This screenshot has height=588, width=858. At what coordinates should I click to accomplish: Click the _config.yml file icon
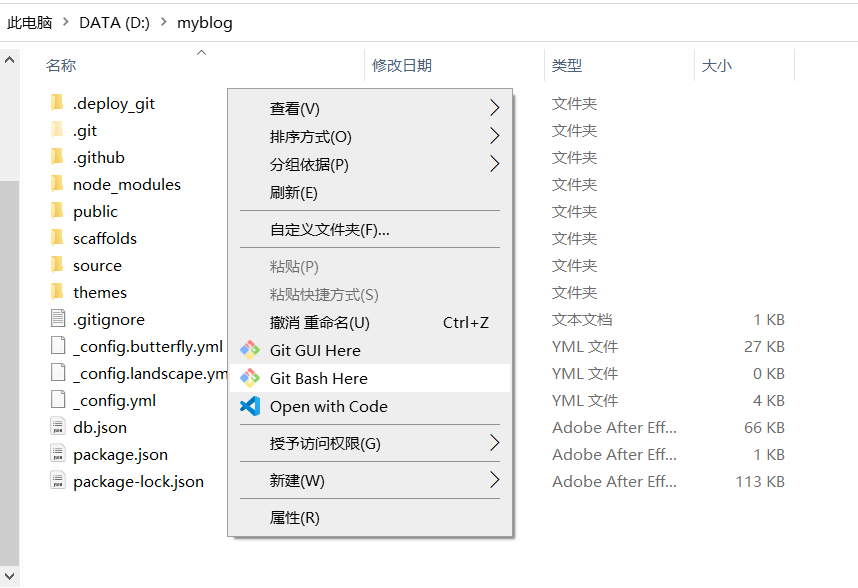[57, 400]
